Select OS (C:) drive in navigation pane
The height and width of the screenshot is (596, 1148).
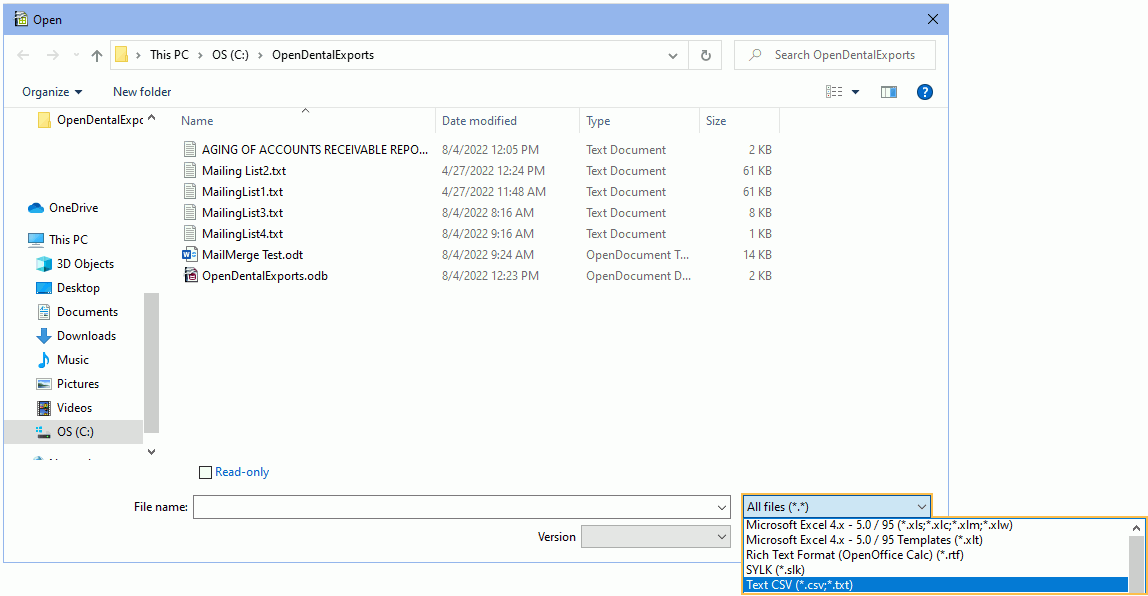pyautogui.click(x=73, y=432)
